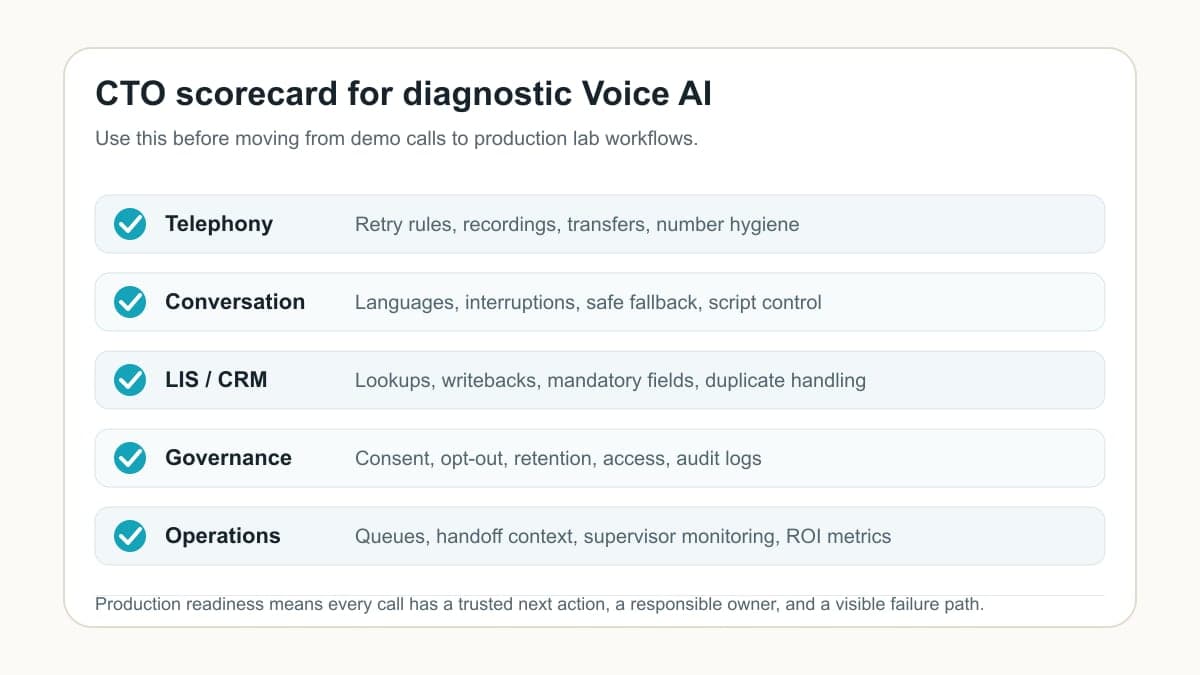The image size is (1200, 675).
Task: Click the Telephony checkmark icon
Action: tap(130, 224)
